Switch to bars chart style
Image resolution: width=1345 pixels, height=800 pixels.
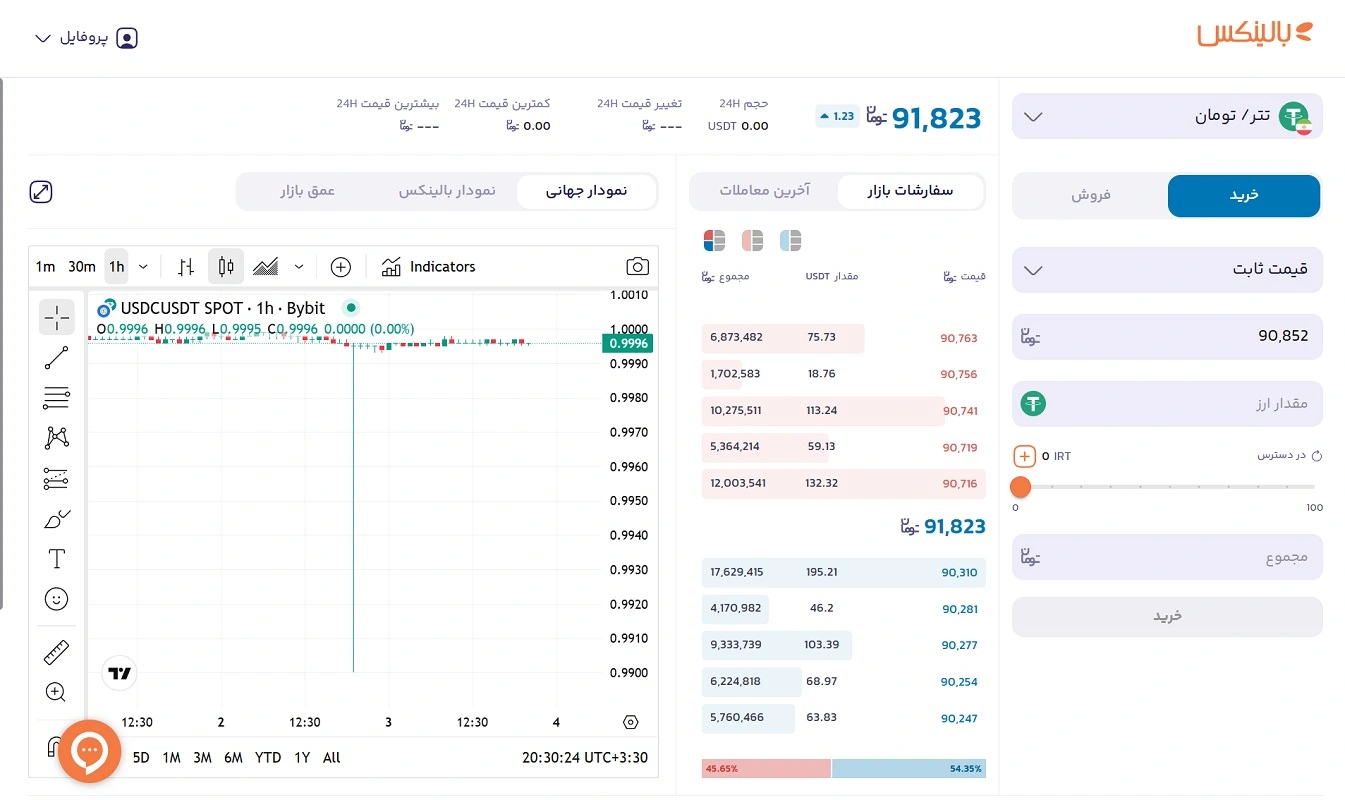[186, 266]
